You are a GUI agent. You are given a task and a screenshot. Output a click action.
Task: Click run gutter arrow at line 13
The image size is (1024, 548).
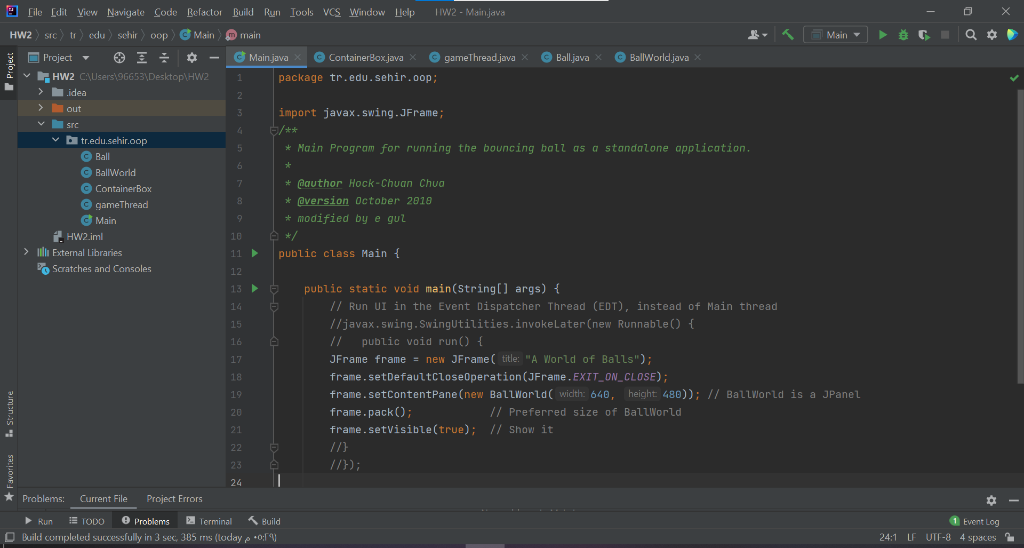click(x=255, y=288)
